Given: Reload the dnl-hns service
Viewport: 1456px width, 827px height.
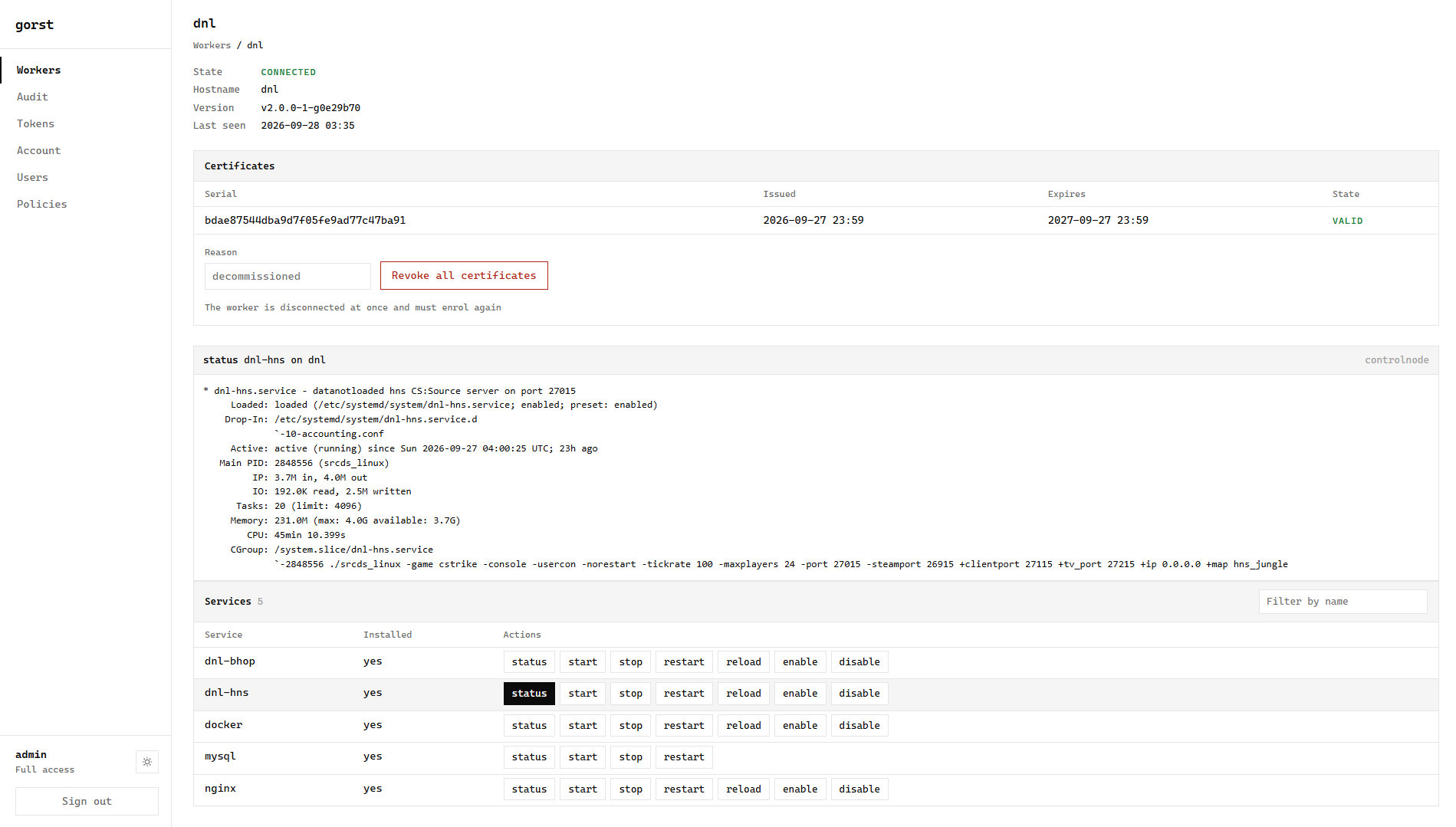Looking at the screenshot, I should [744, 694].
